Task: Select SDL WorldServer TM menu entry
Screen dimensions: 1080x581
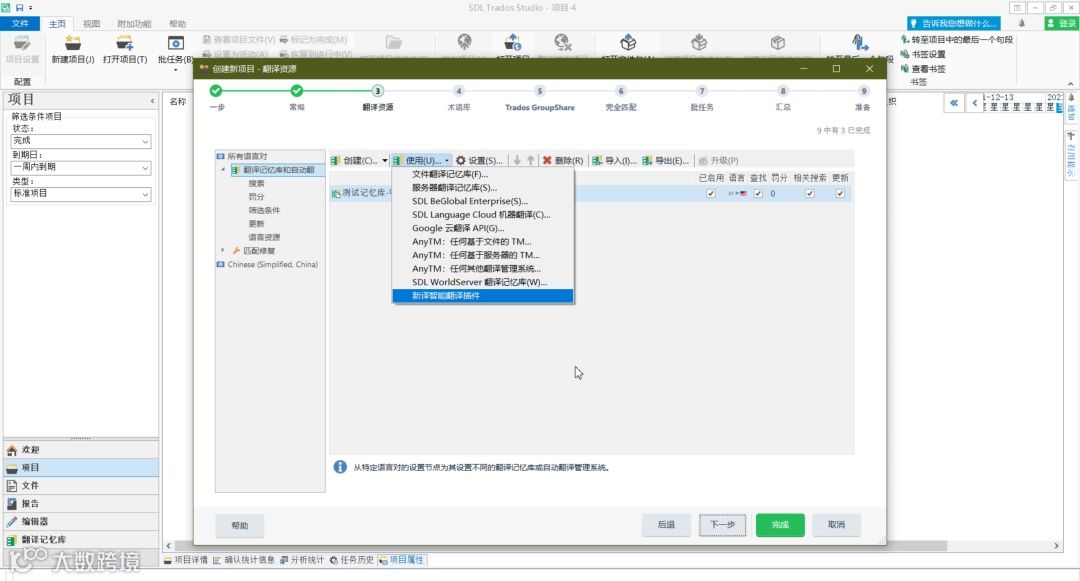Action: coord(483,282)
